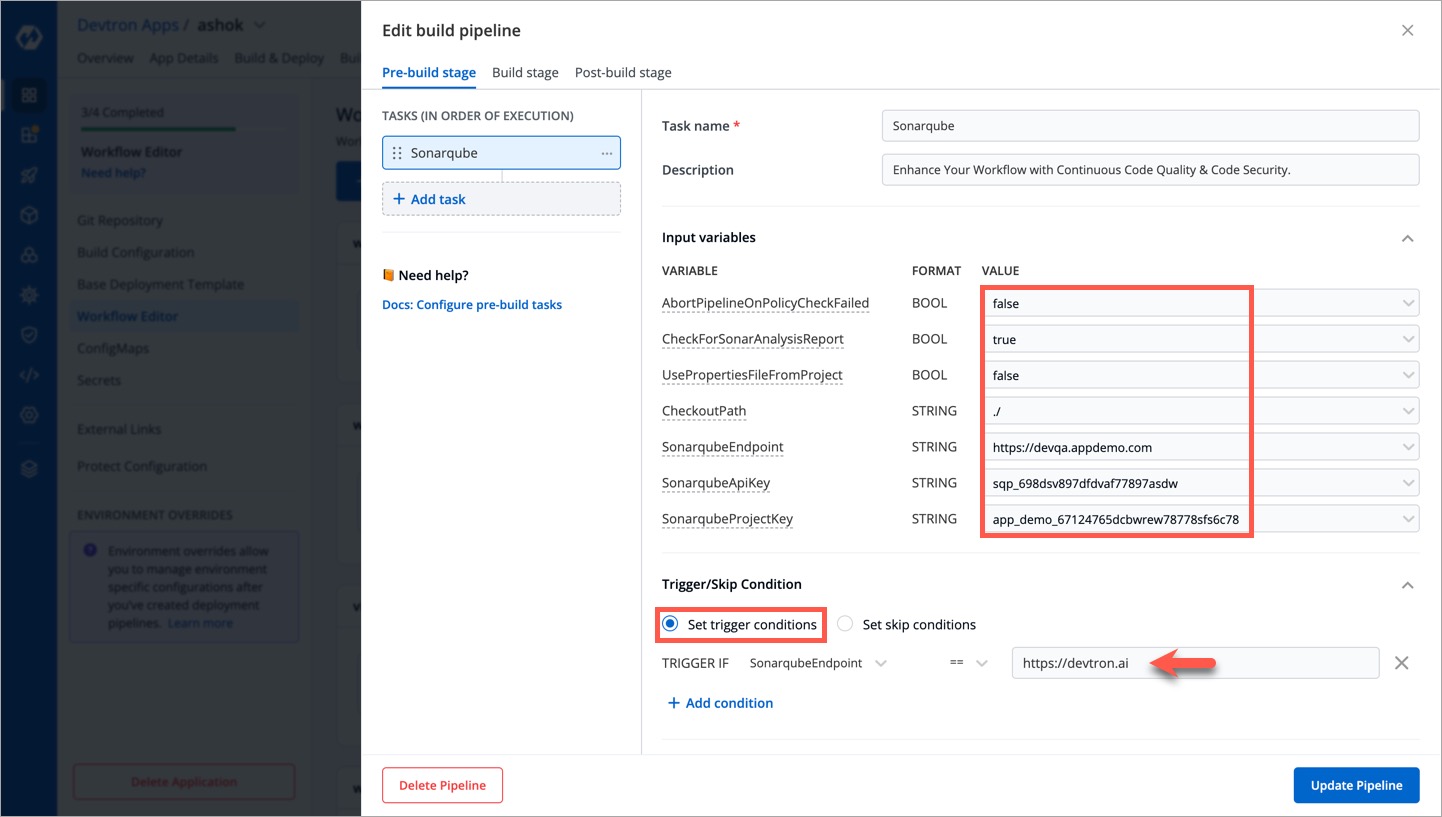Image resolution: width=1442 pixels, height=817 pixels.
Task: Click the Sonarqube task three-dot menu icon
Action: (606, 153)
